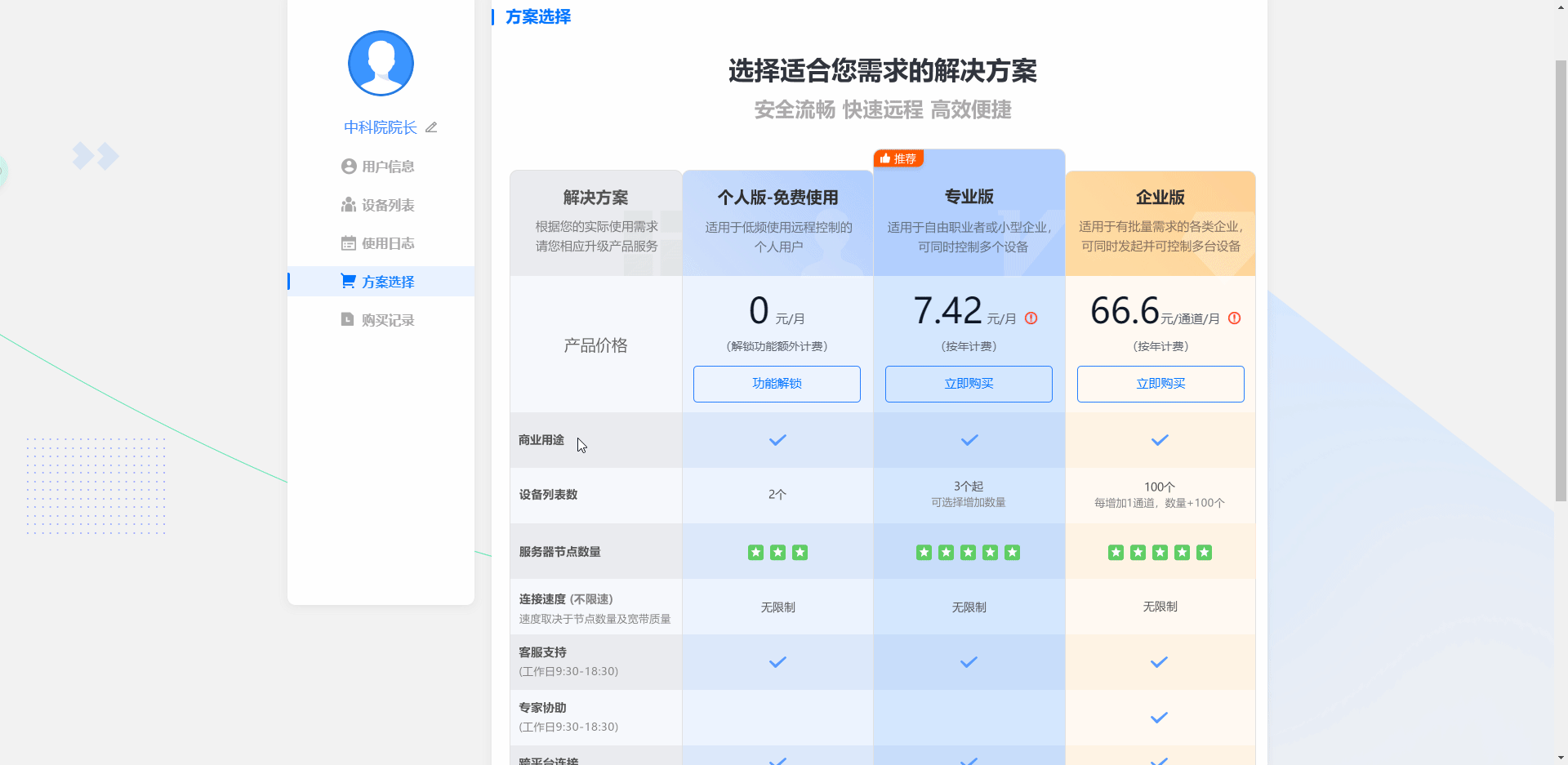The image size is (1568, 765).
Task: Click the 专家协助 row label
Action: (542, 708)
